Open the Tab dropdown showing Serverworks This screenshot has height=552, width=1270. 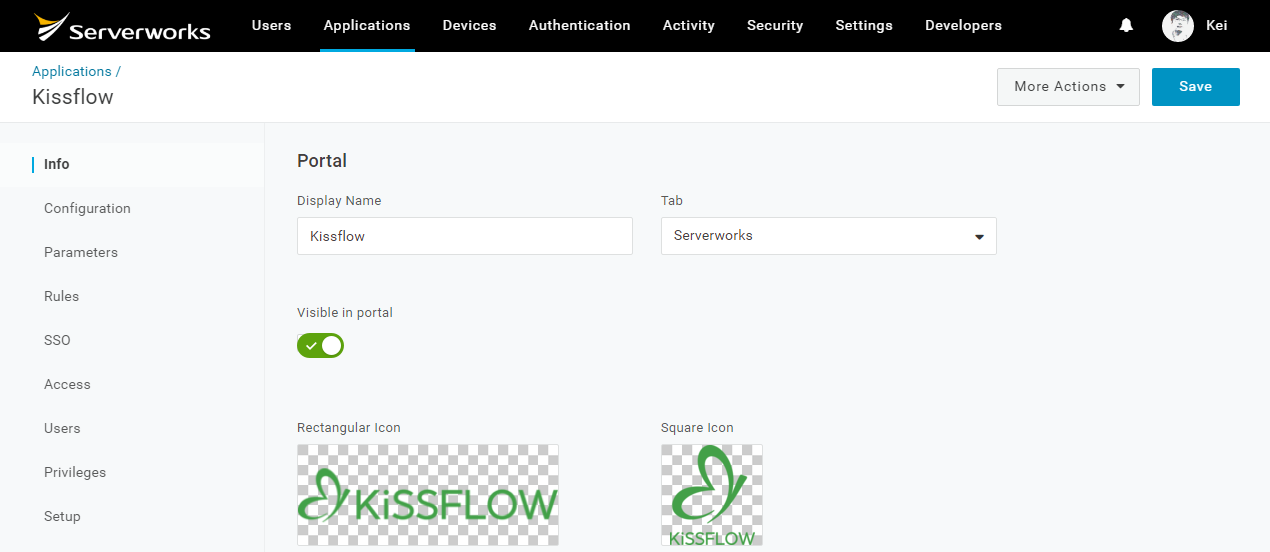click(x=829, y=236)
